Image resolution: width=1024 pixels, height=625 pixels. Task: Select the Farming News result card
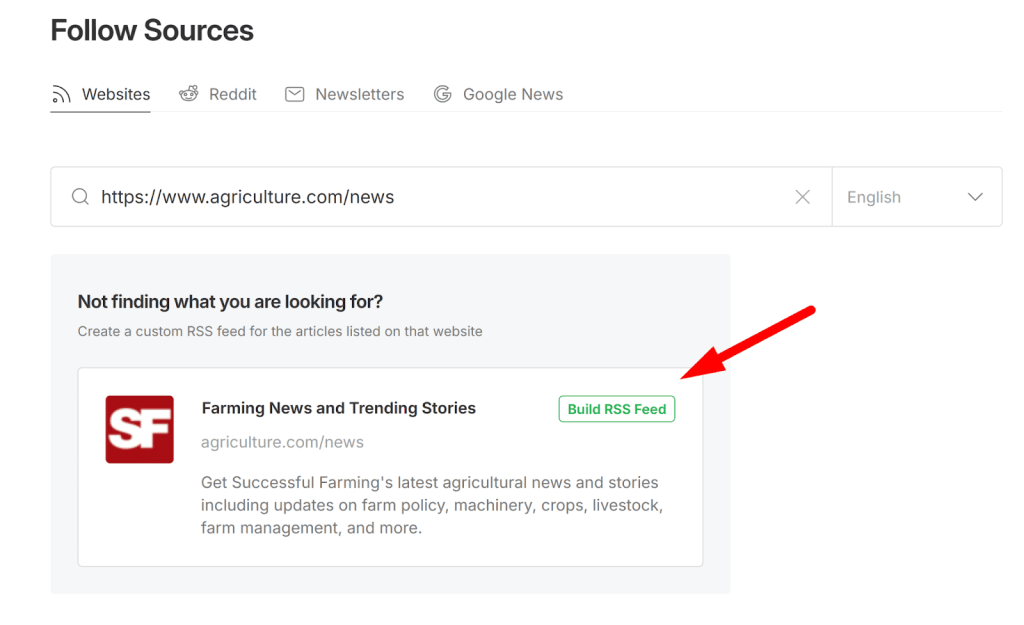point(390,467)
